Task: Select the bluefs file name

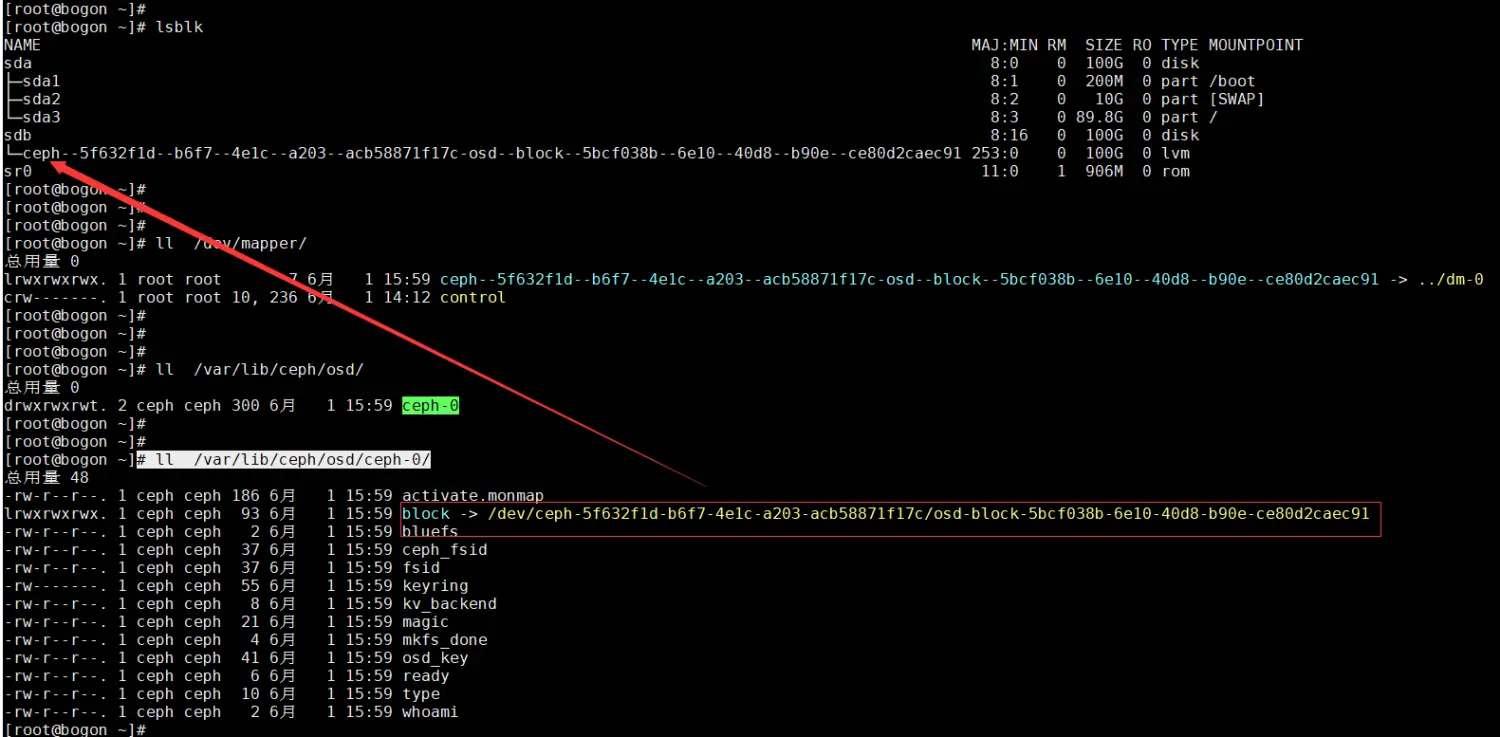Action: click(430, 531)
